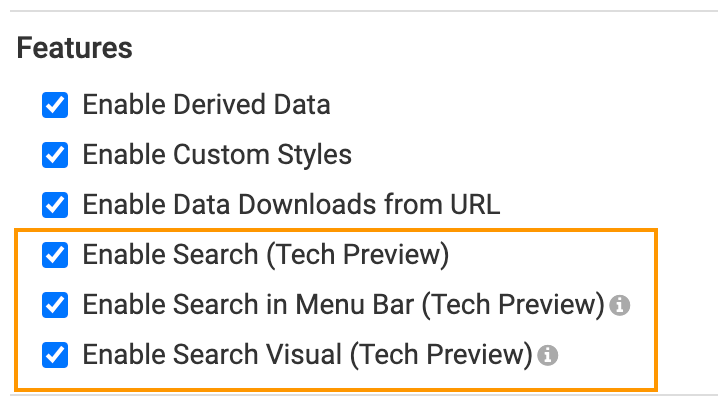Uncheck the Enable Derived Data checkbox
This screenshot has height=412, width=718.
(55, 104)
